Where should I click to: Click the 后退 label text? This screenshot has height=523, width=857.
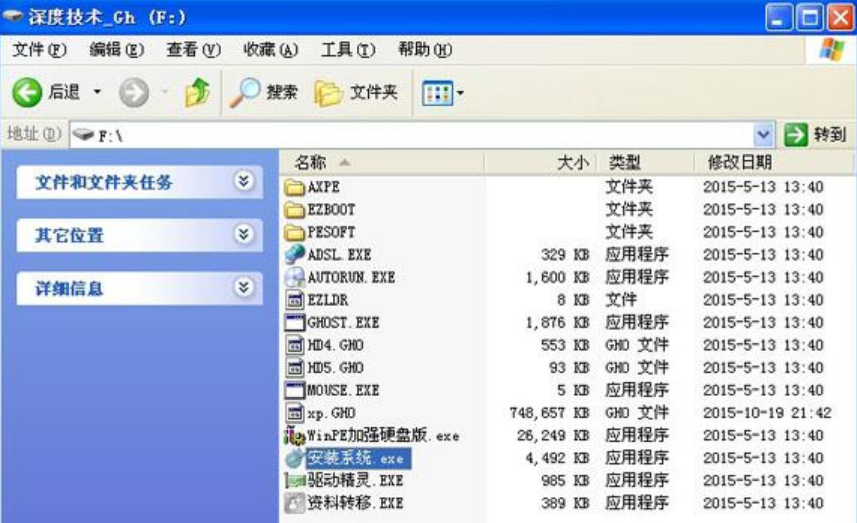(x=64, y=92)
